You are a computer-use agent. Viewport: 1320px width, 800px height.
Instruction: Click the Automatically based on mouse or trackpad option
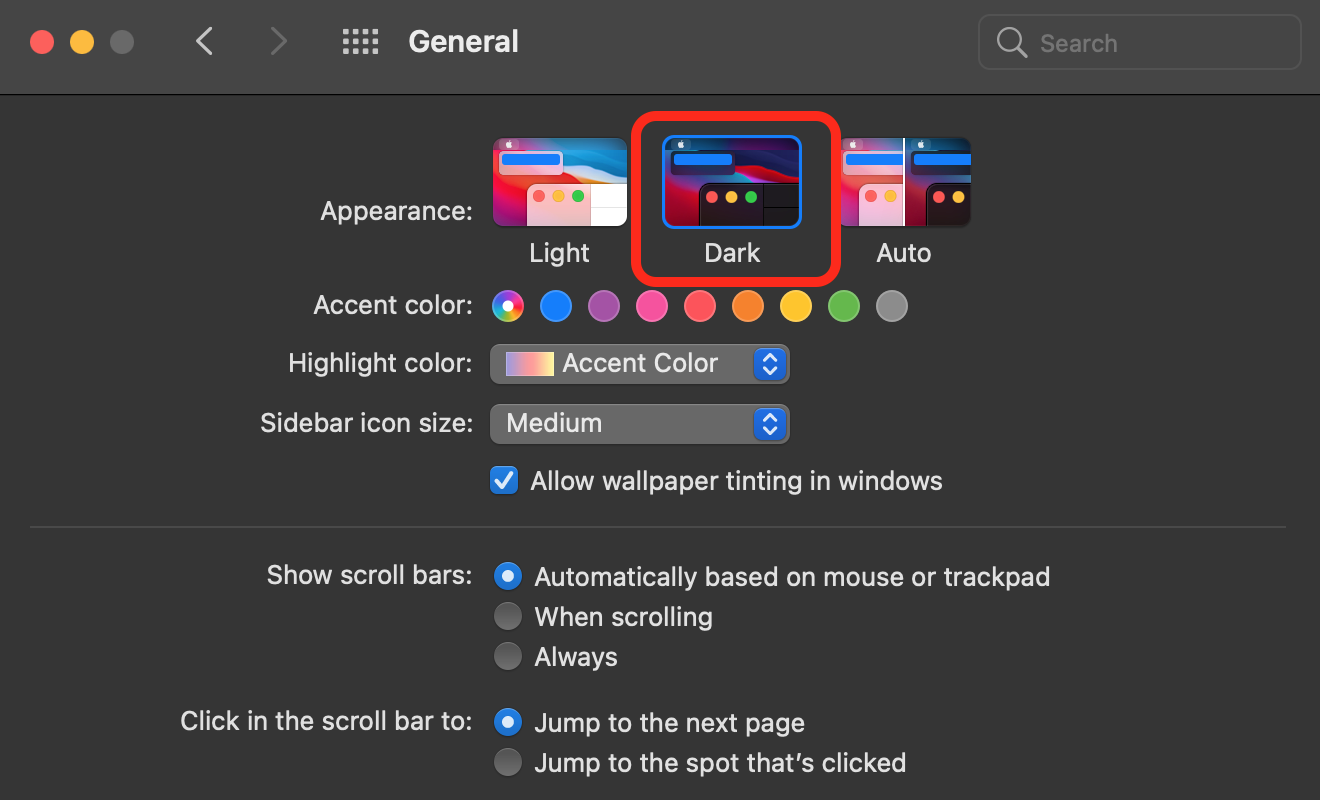click(508, 576)
